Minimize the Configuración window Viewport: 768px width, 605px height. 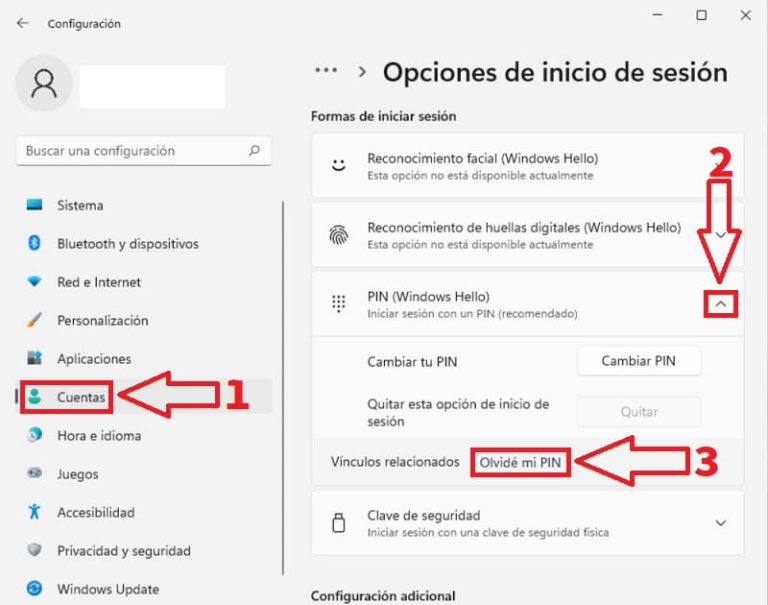point(657,15)
